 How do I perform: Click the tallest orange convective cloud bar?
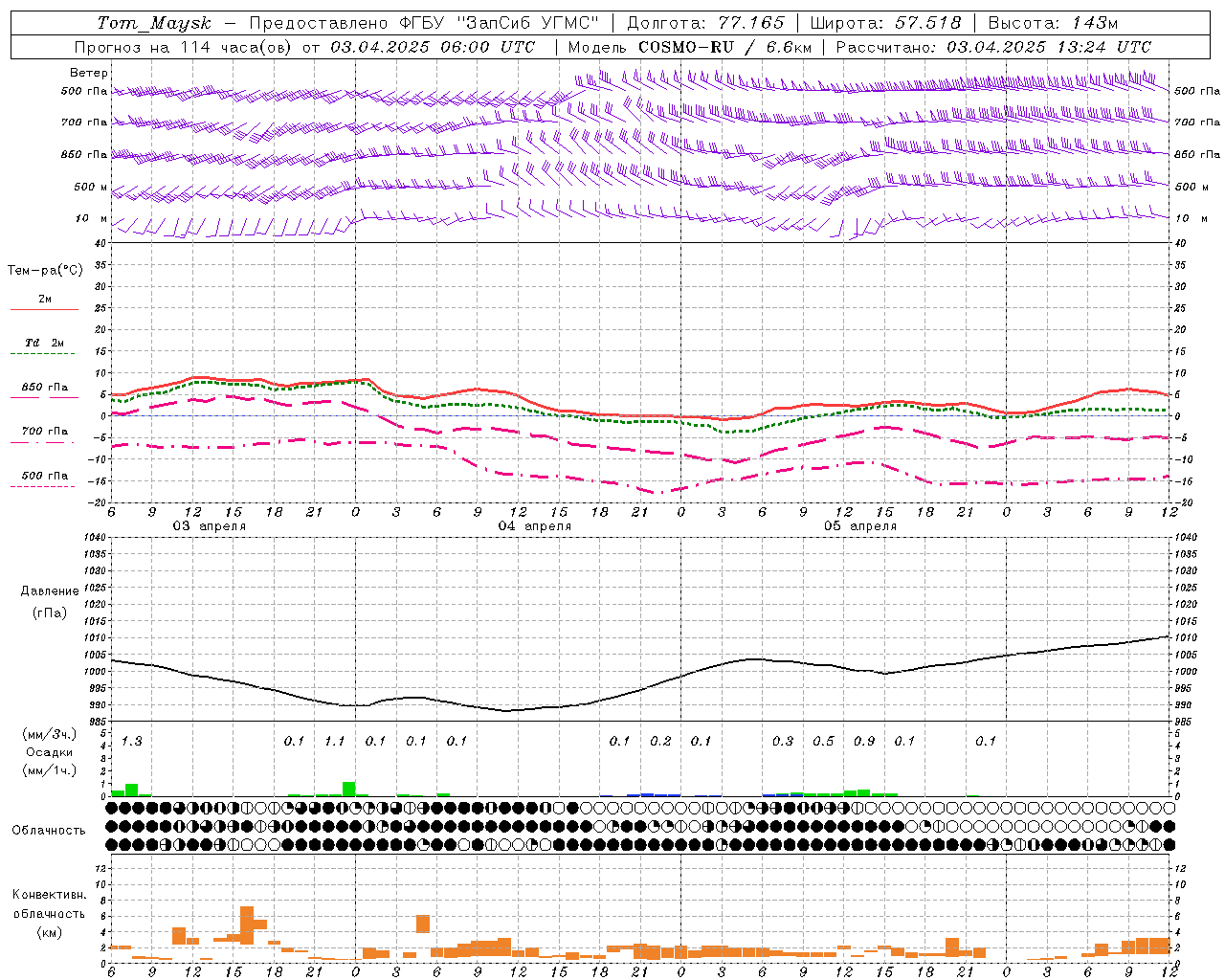[x=247, y=925]
